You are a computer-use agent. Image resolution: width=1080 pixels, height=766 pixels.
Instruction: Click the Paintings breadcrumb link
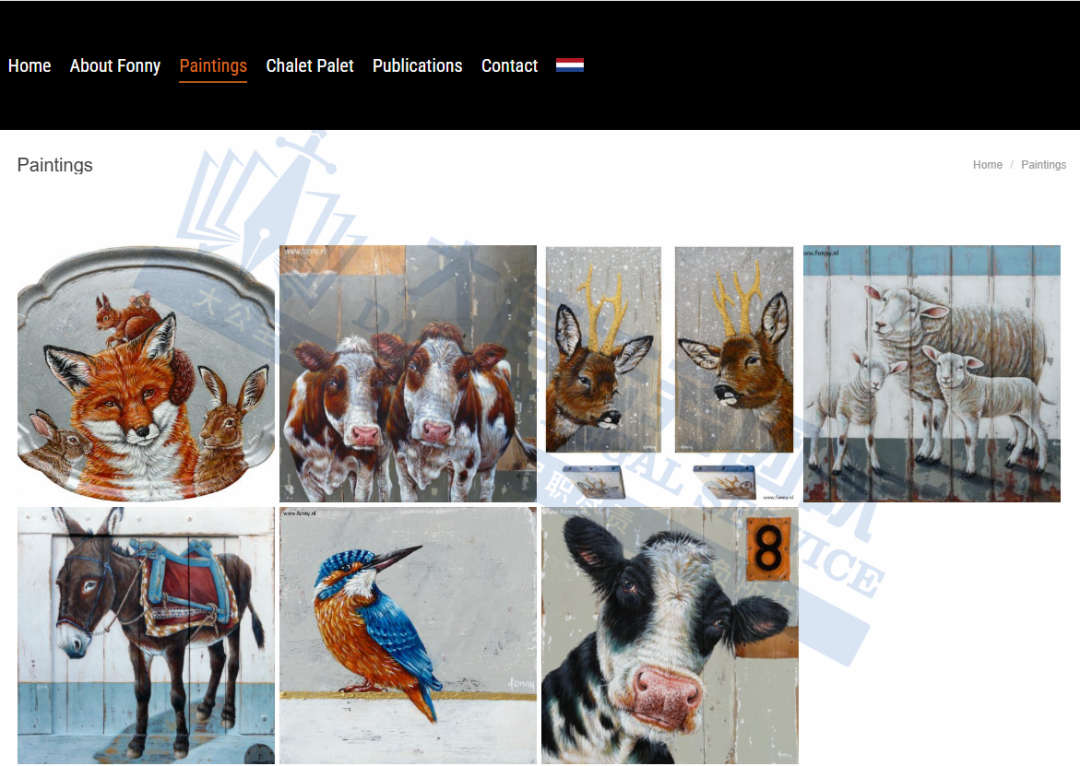pos(1043,165)
